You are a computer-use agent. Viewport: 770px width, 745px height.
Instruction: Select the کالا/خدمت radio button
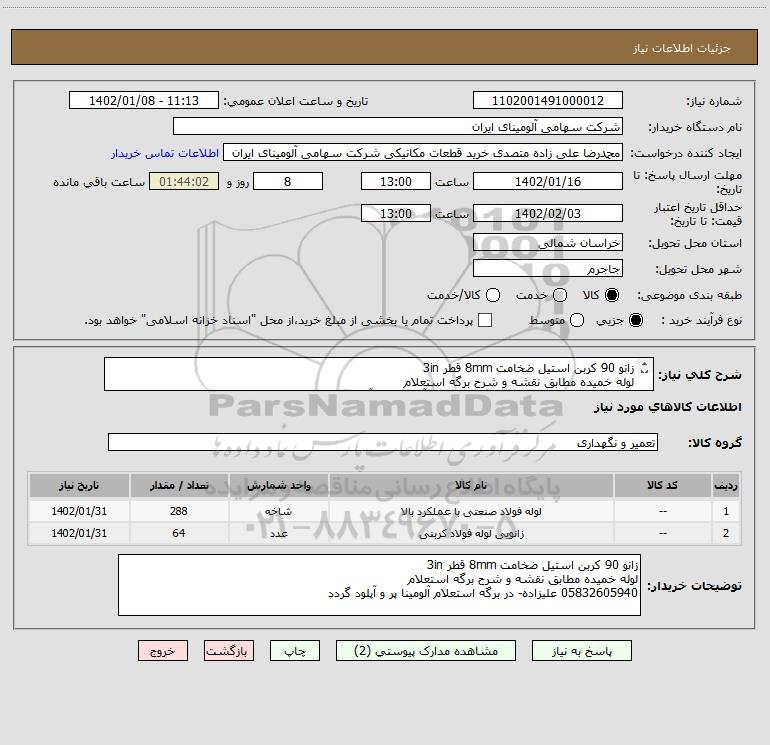(x=493, y=295)
